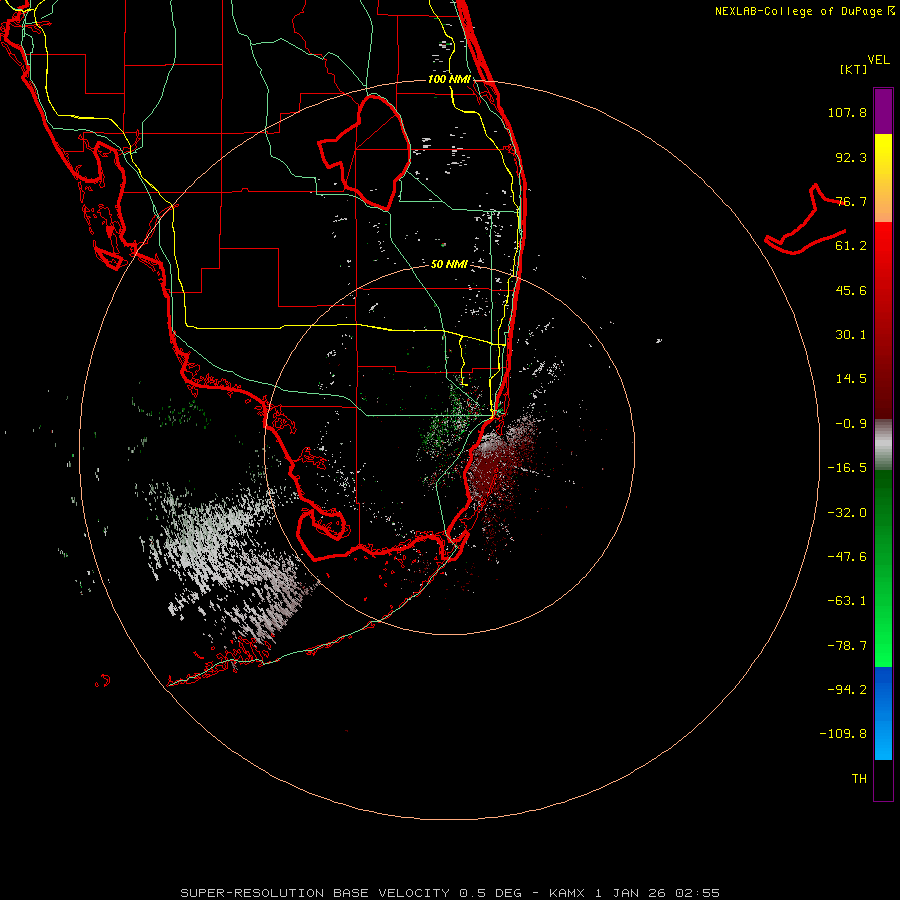Click the 61.2 velocity label
Screen dimensions: 900x900
click(851, 246)
